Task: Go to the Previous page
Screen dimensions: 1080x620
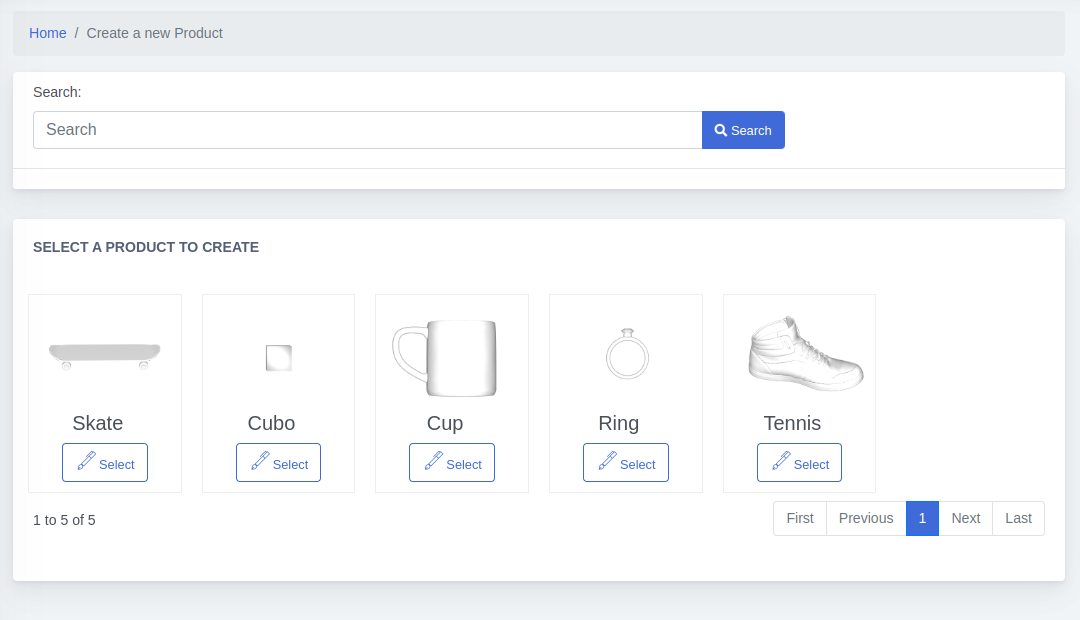Action: pyautogui.click(x=866, y=518)
